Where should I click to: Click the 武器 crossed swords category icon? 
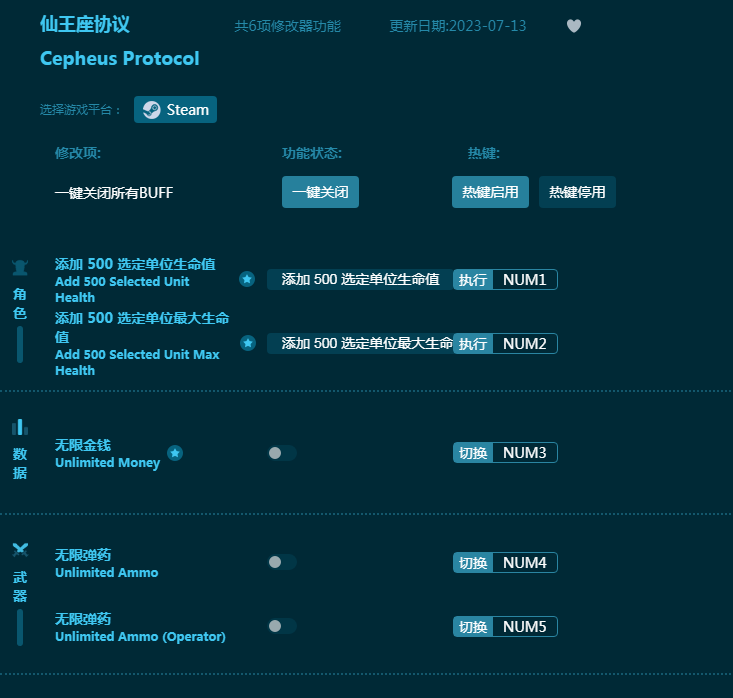[x=20, y=550]
